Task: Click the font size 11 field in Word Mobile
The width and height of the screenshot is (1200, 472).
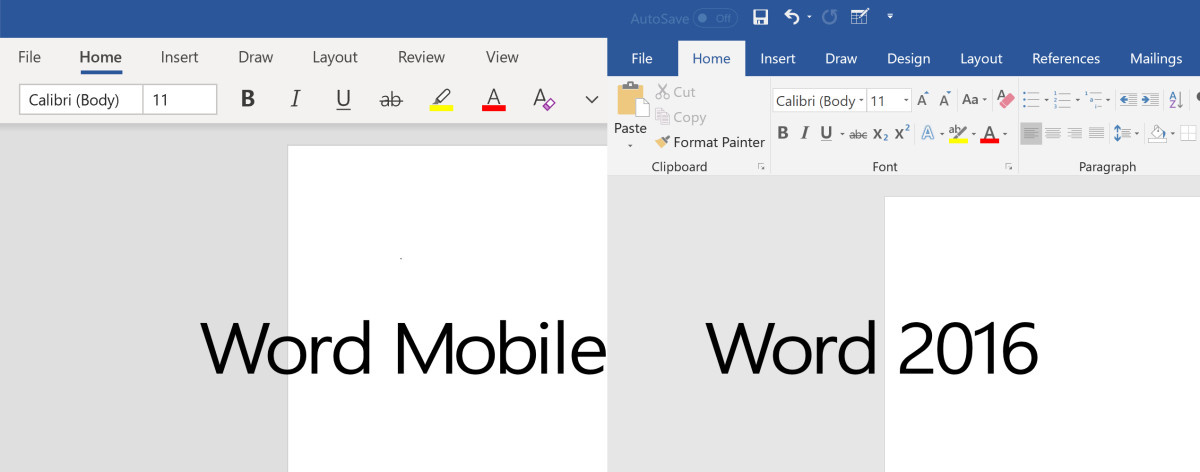Action: tap(180, 99)
